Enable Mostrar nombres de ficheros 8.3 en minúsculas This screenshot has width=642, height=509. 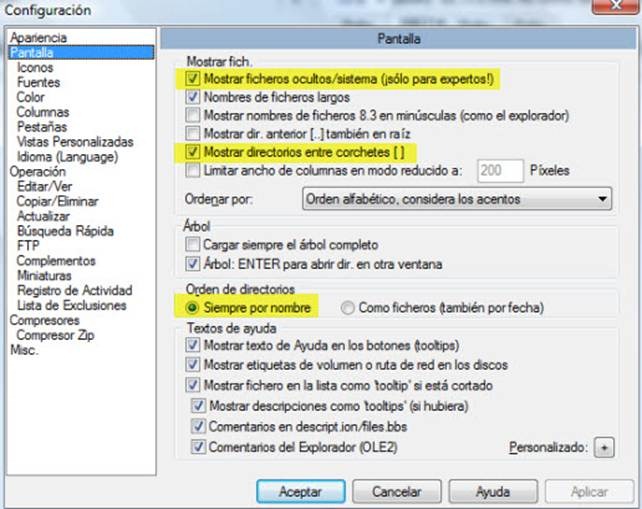point(192,115)
